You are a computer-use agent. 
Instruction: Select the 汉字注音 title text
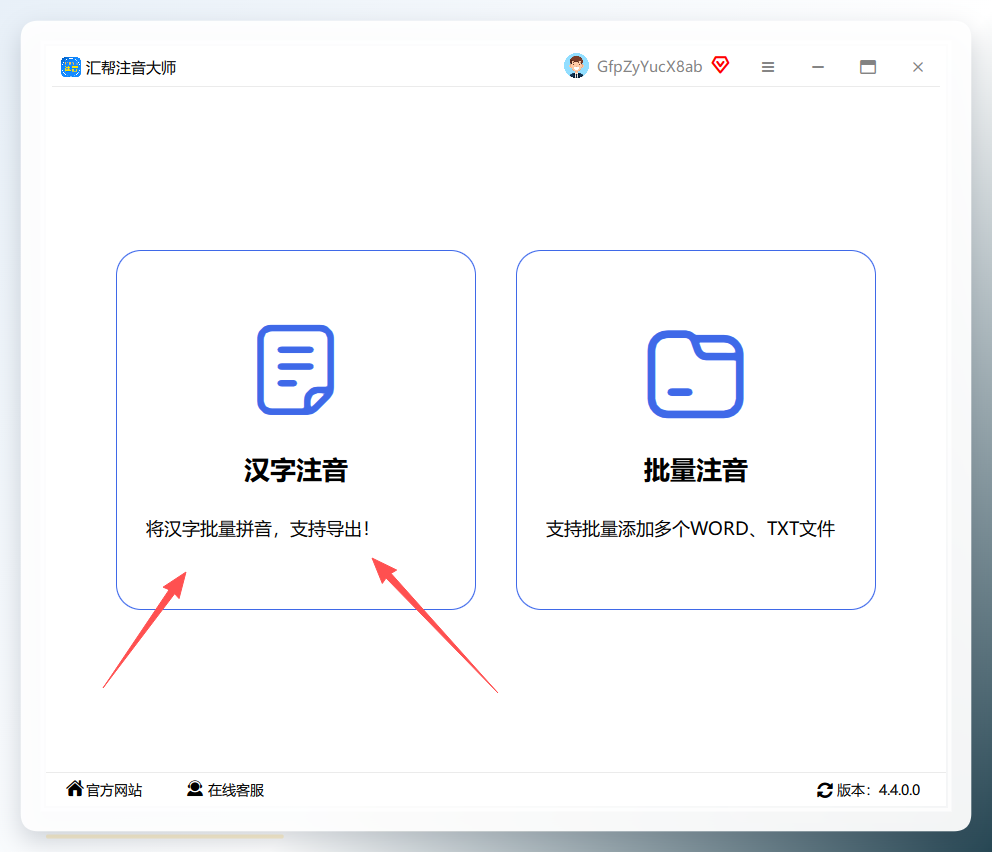coord(295,471)
